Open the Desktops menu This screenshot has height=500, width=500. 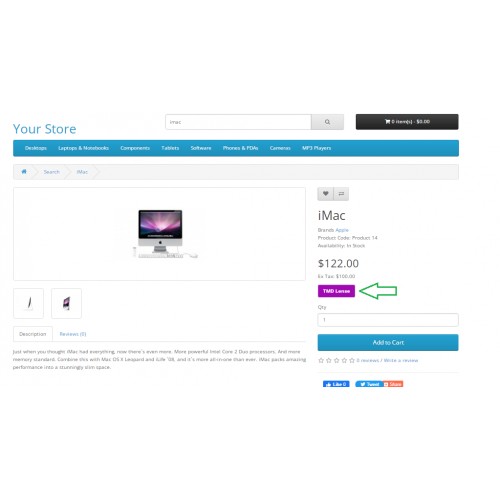click(36, 148)
